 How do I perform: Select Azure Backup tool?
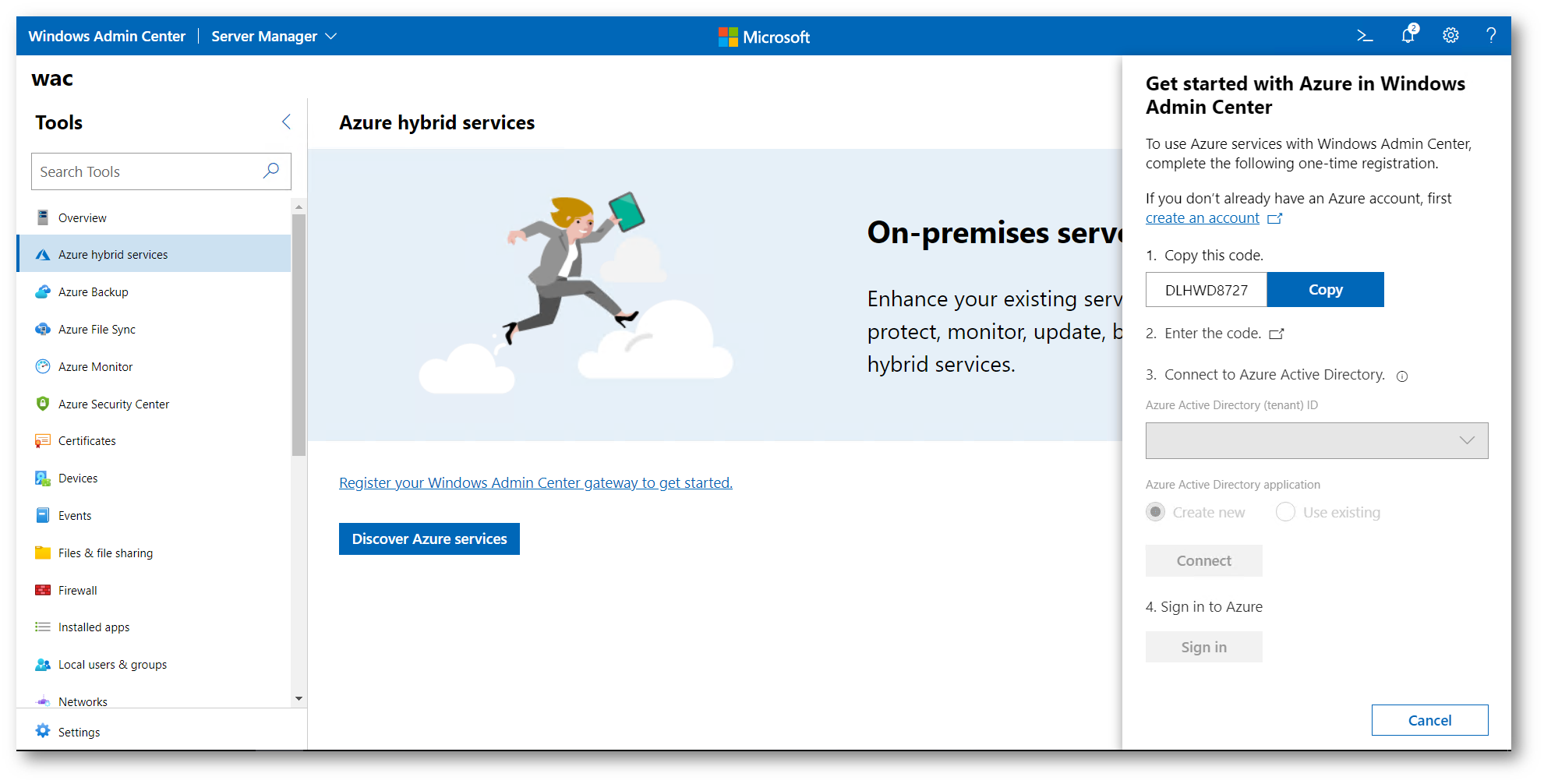tap(154, 292)
